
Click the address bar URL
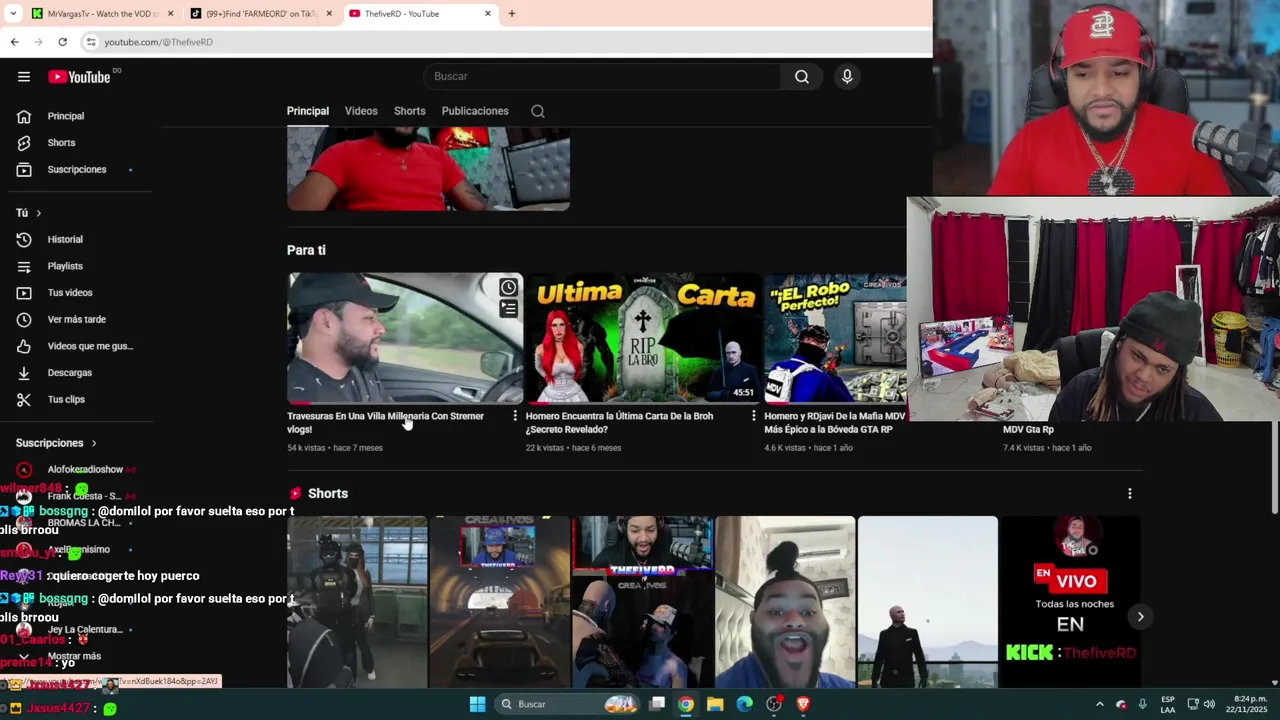pos(158,42)
